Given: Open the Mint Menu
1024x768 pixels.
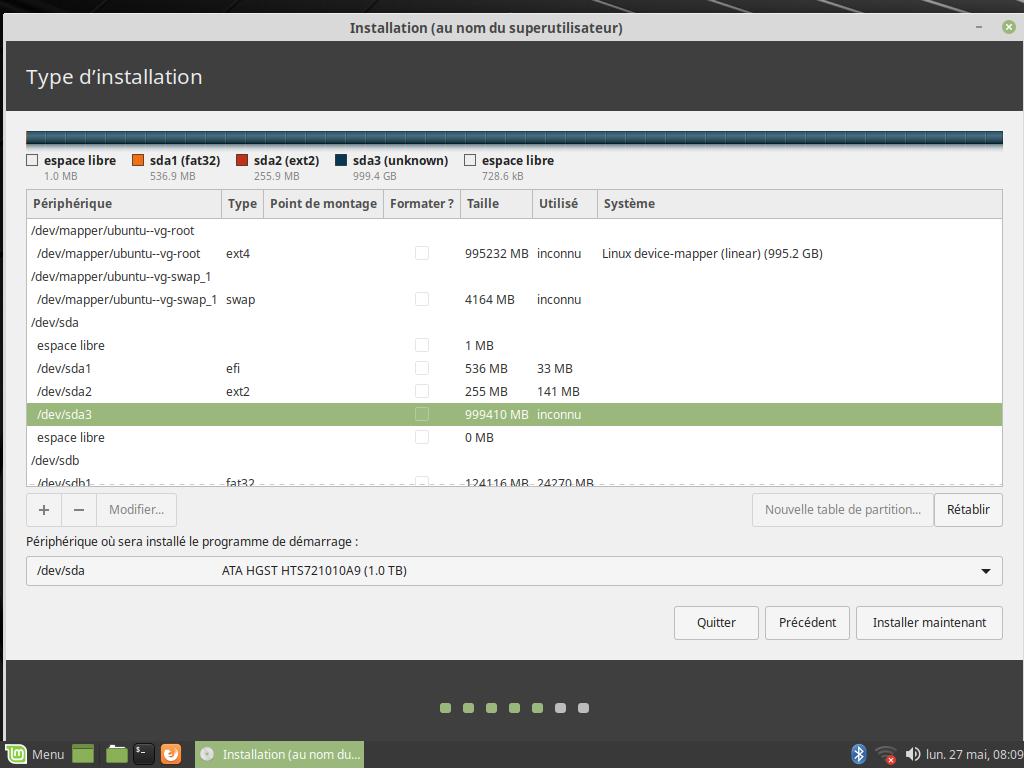Looking at the screenshot, I should (x=35, y=754).
